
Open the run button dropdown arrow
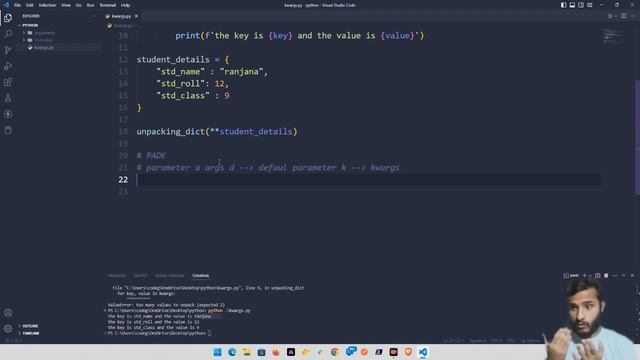616,16
